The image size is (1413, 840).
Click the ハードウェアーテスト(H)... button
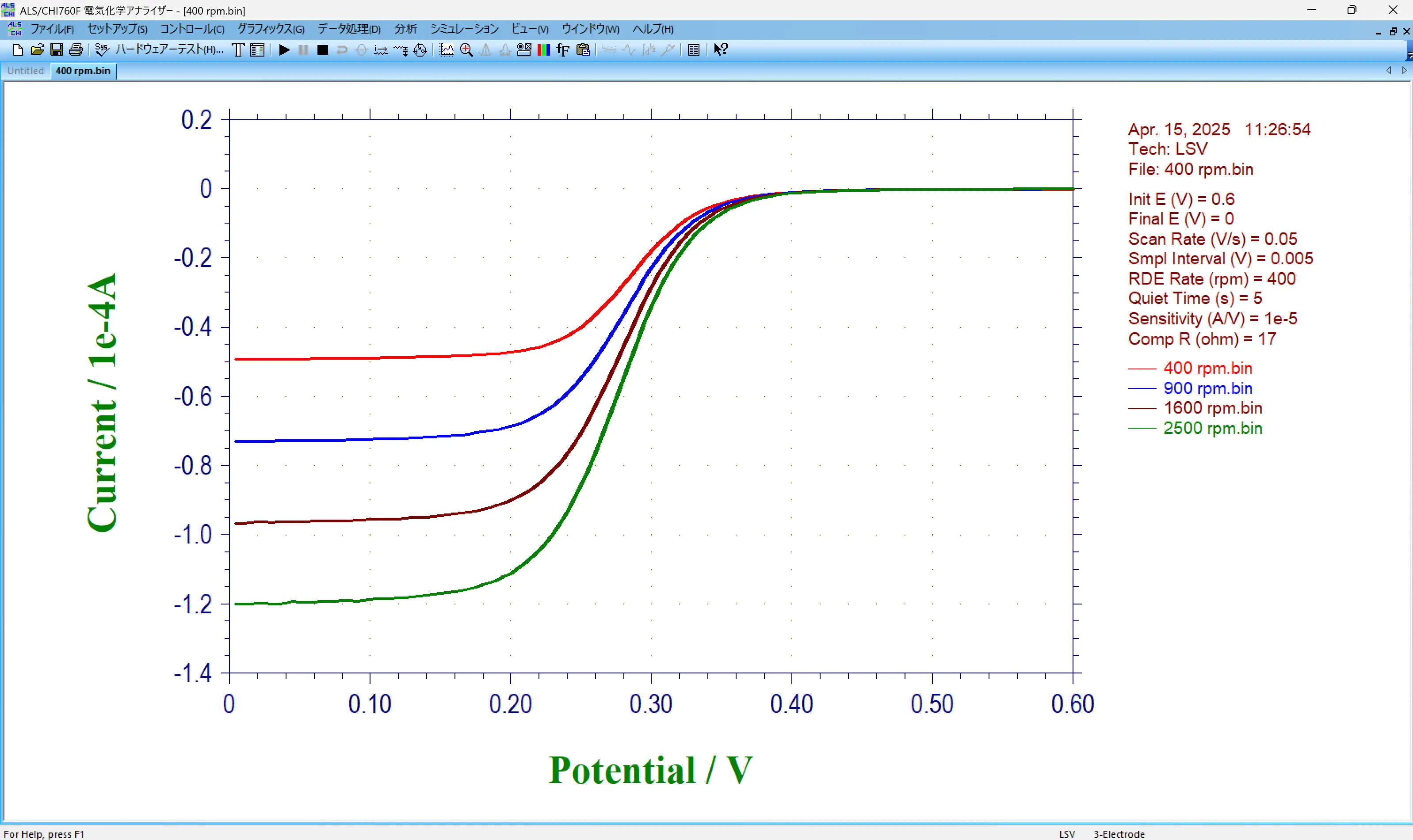click(x=169, y=50)
